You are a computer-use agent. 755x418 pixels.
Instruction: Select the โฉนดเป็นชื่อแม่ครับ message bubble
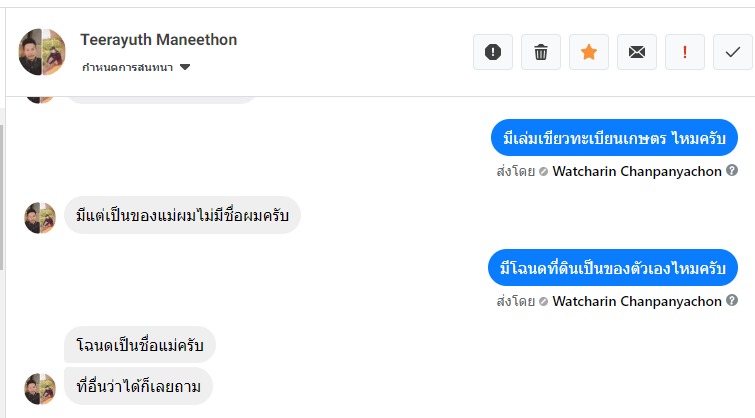140,345
